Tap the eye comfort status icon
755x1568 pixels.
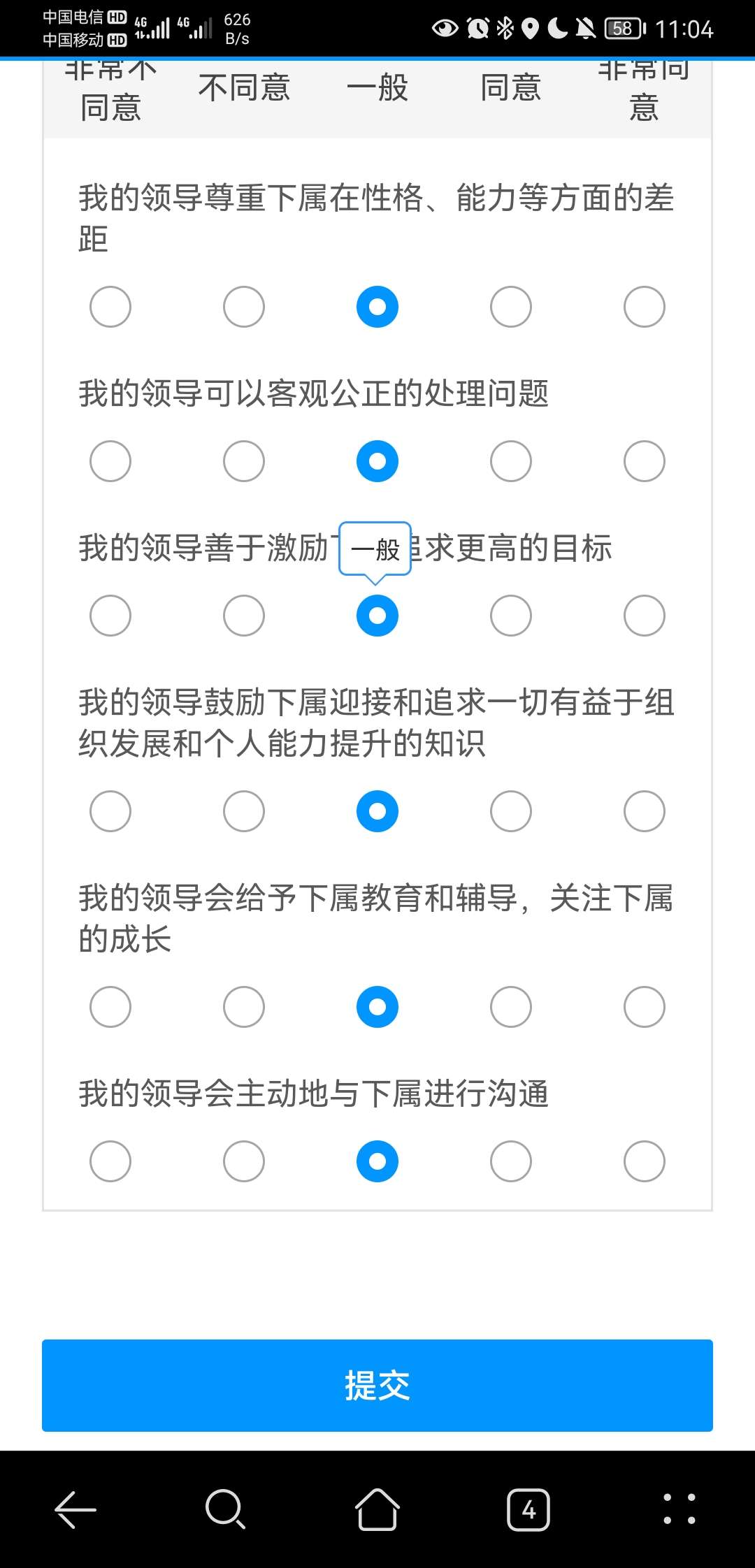[445, 29]
